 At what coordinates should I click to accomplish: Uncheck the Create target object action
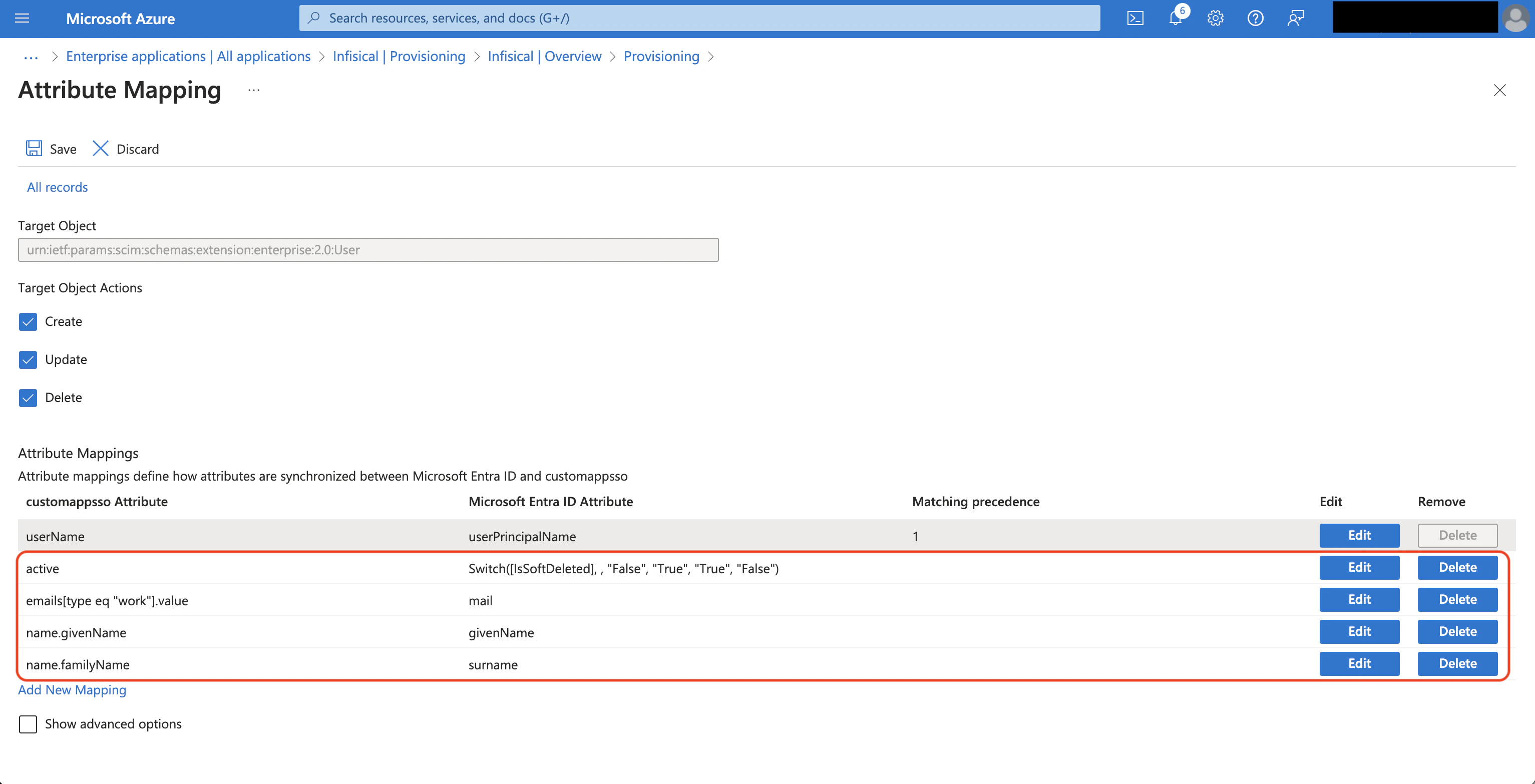(28, 322)
